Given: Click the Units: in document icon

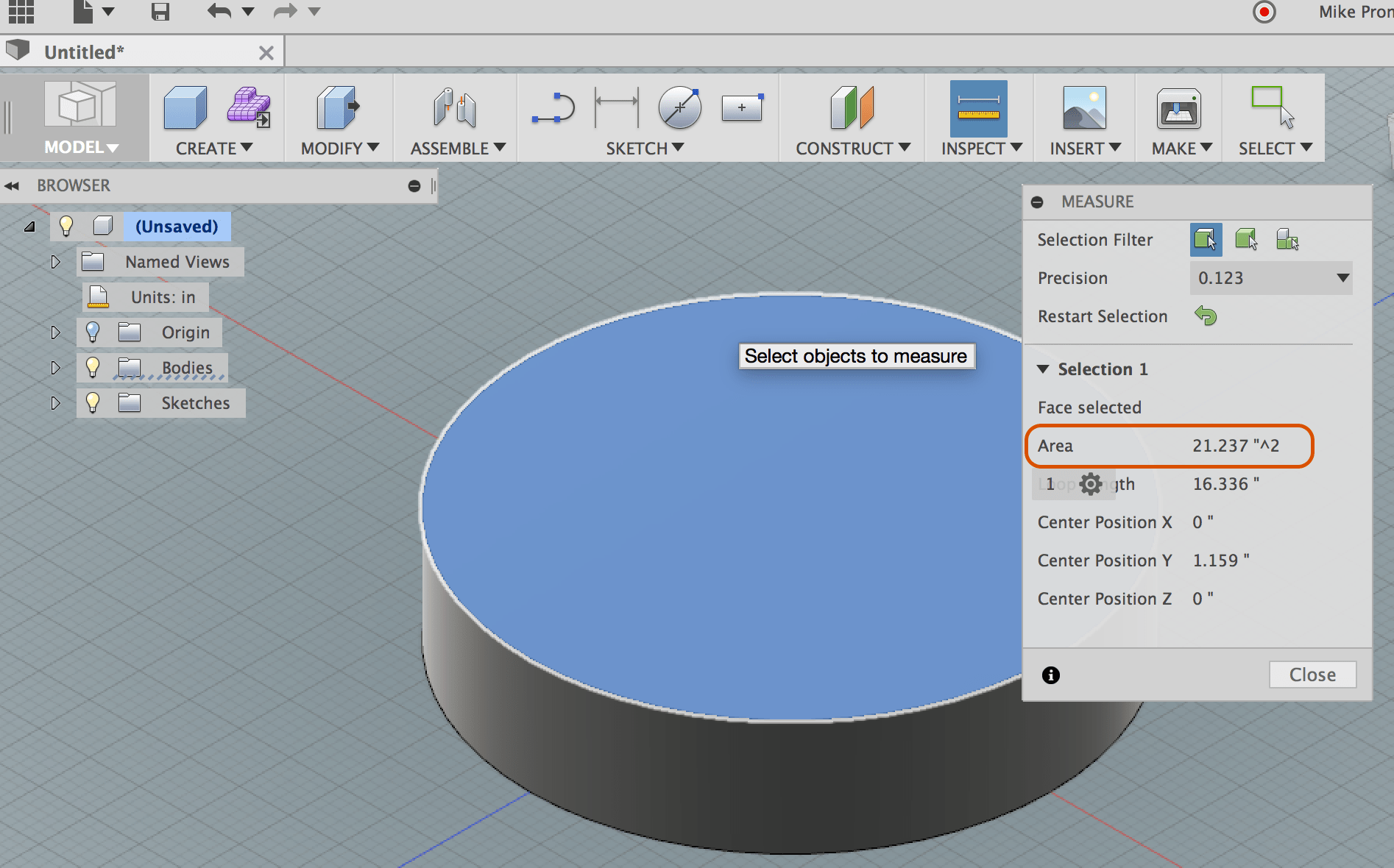Looking at the screenshot, I should coord(98,297).
